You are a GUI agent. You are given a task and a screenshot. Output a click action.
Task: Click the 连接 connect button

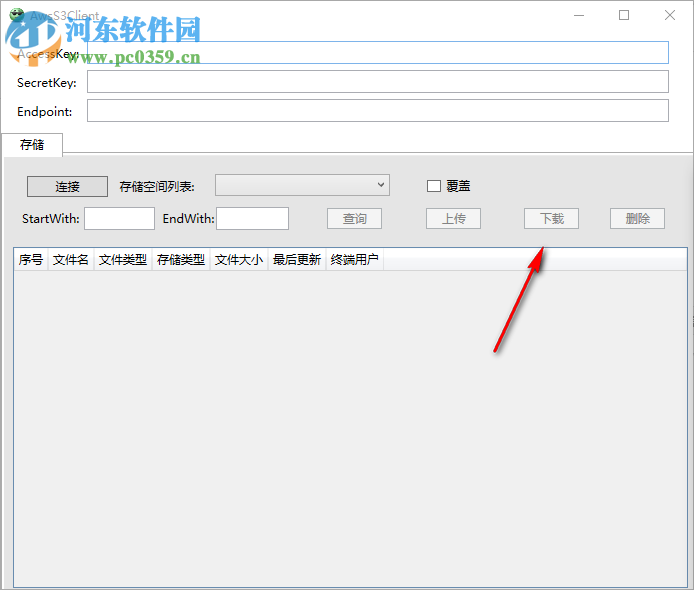click(67, 186)
